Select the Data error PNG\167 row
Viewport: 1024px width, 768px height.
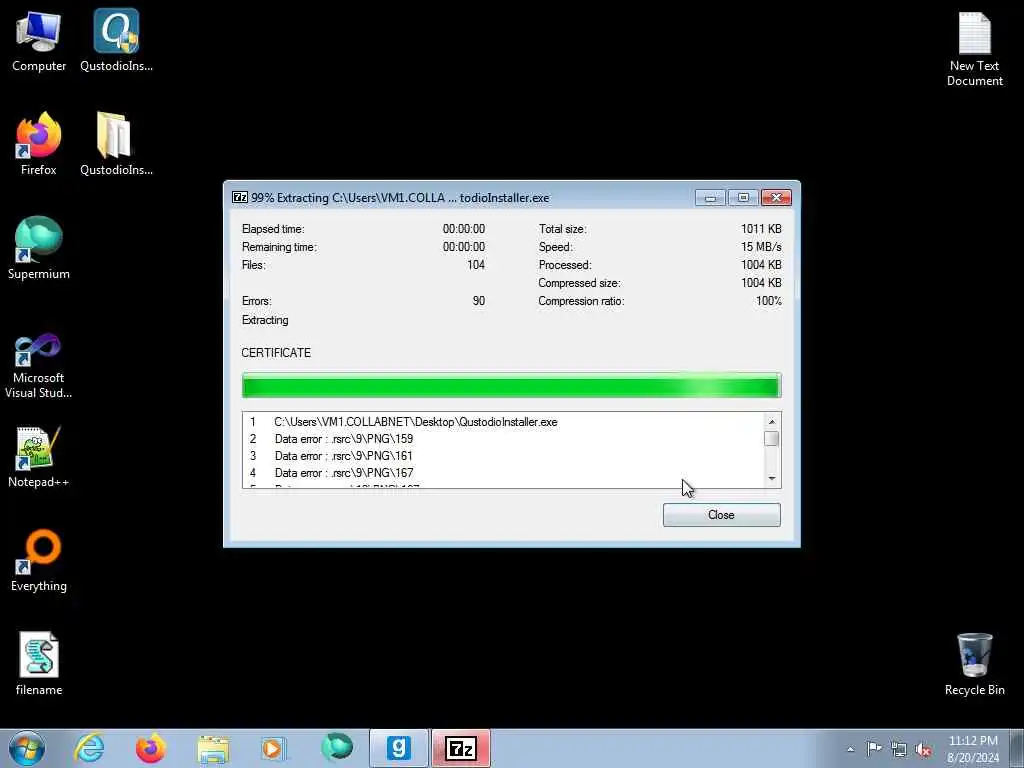(503, 473)
